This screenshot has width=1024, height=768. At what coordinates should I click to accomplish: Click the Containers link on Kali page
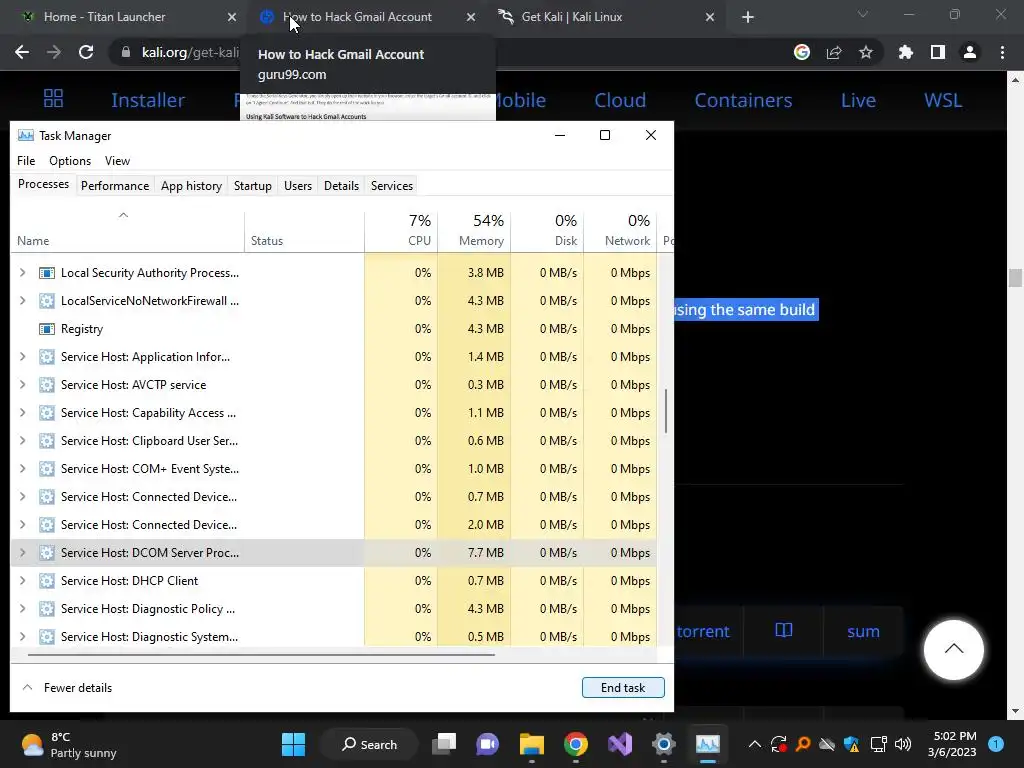tap(743, 100)
